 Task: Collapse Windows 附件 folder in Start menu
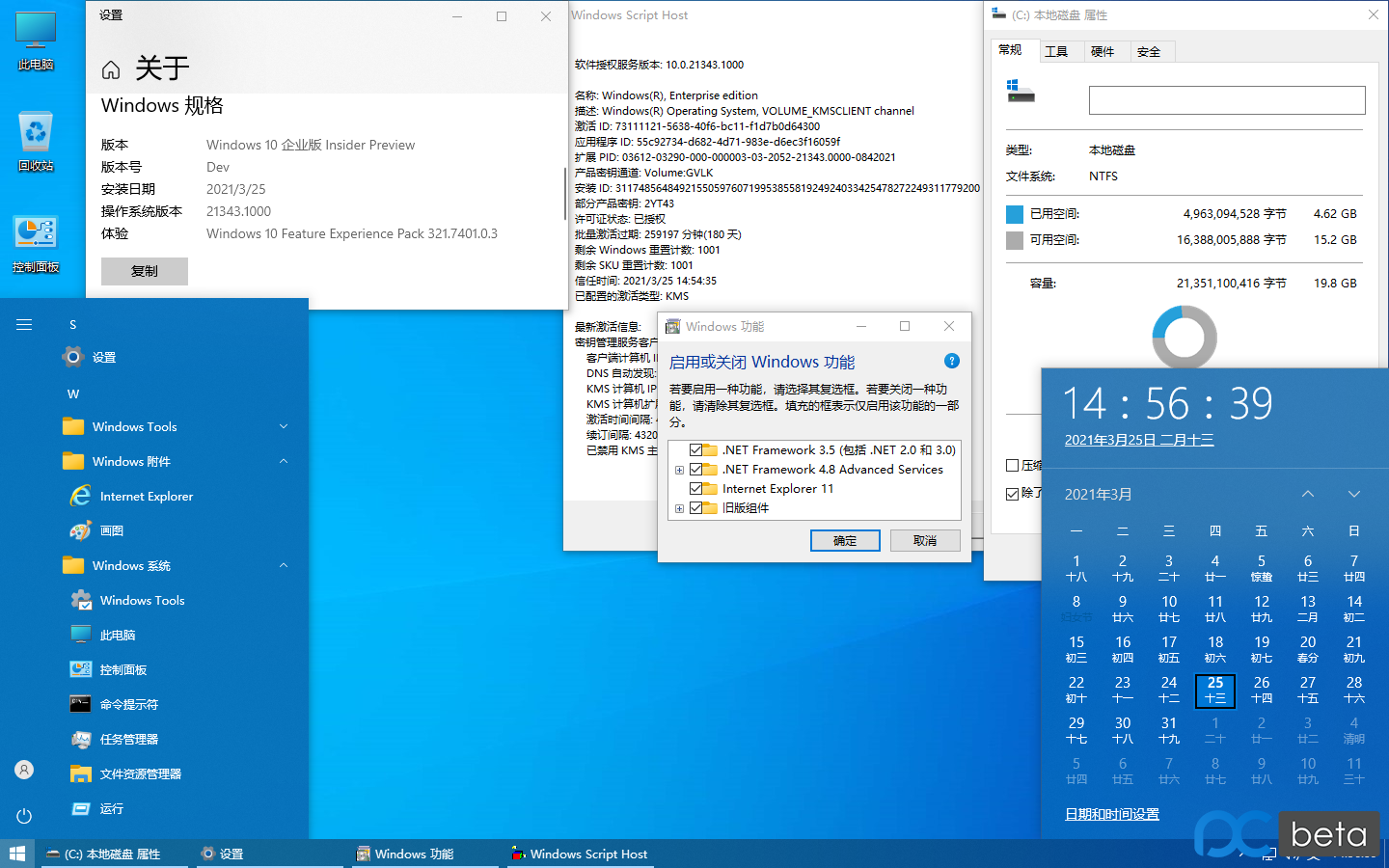(284, 461)
